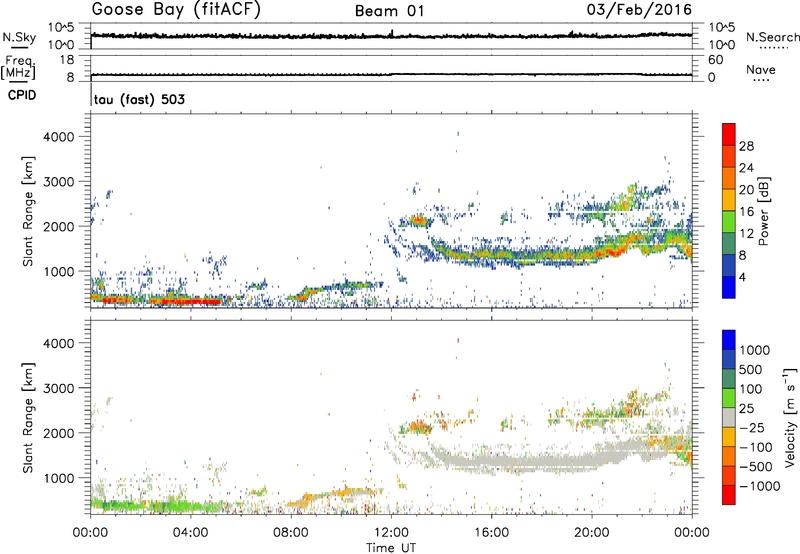This screenshot has width=800, height=554.
Task: Click the '16' label on Power color bar
Action: [746, 212]
